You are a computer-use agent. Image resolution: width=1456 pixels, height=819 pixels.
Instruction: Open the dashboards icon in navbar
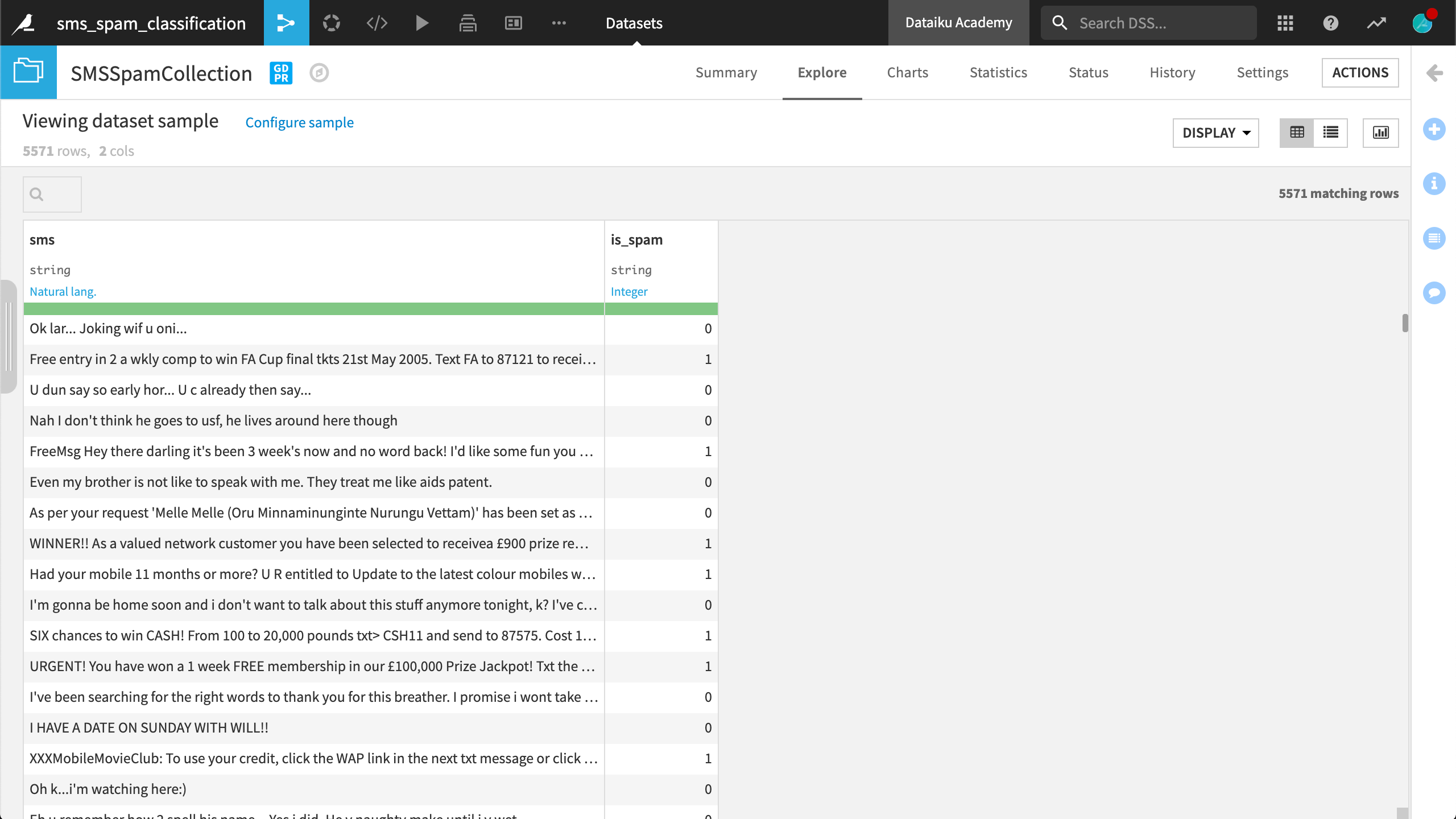tap(513, 23)
